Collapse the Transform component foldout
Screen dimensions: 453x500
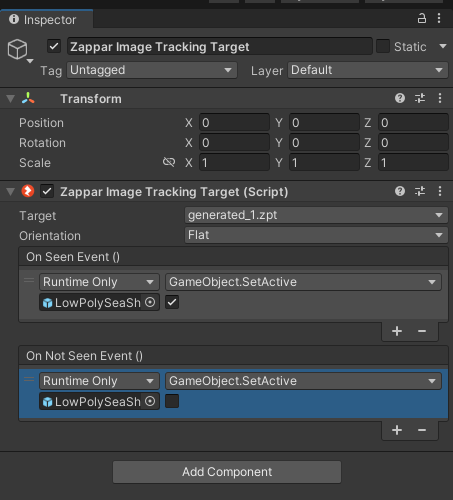11,99
